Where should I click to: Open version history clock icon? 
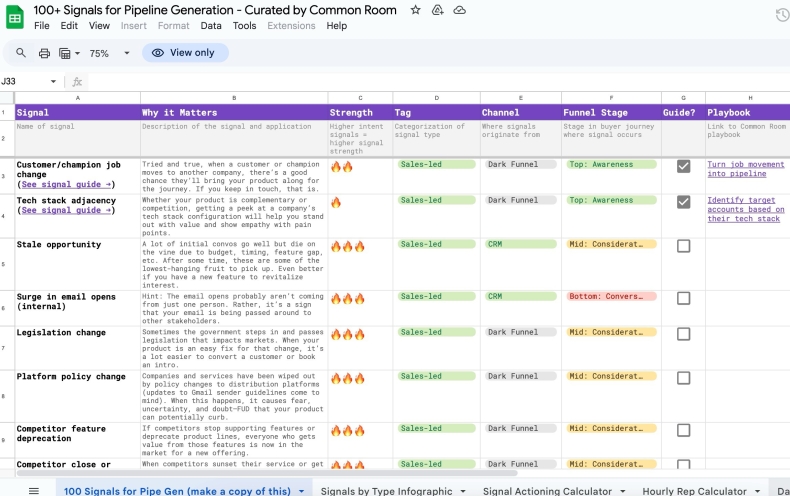pyautogui.click(x=781, y=15)
